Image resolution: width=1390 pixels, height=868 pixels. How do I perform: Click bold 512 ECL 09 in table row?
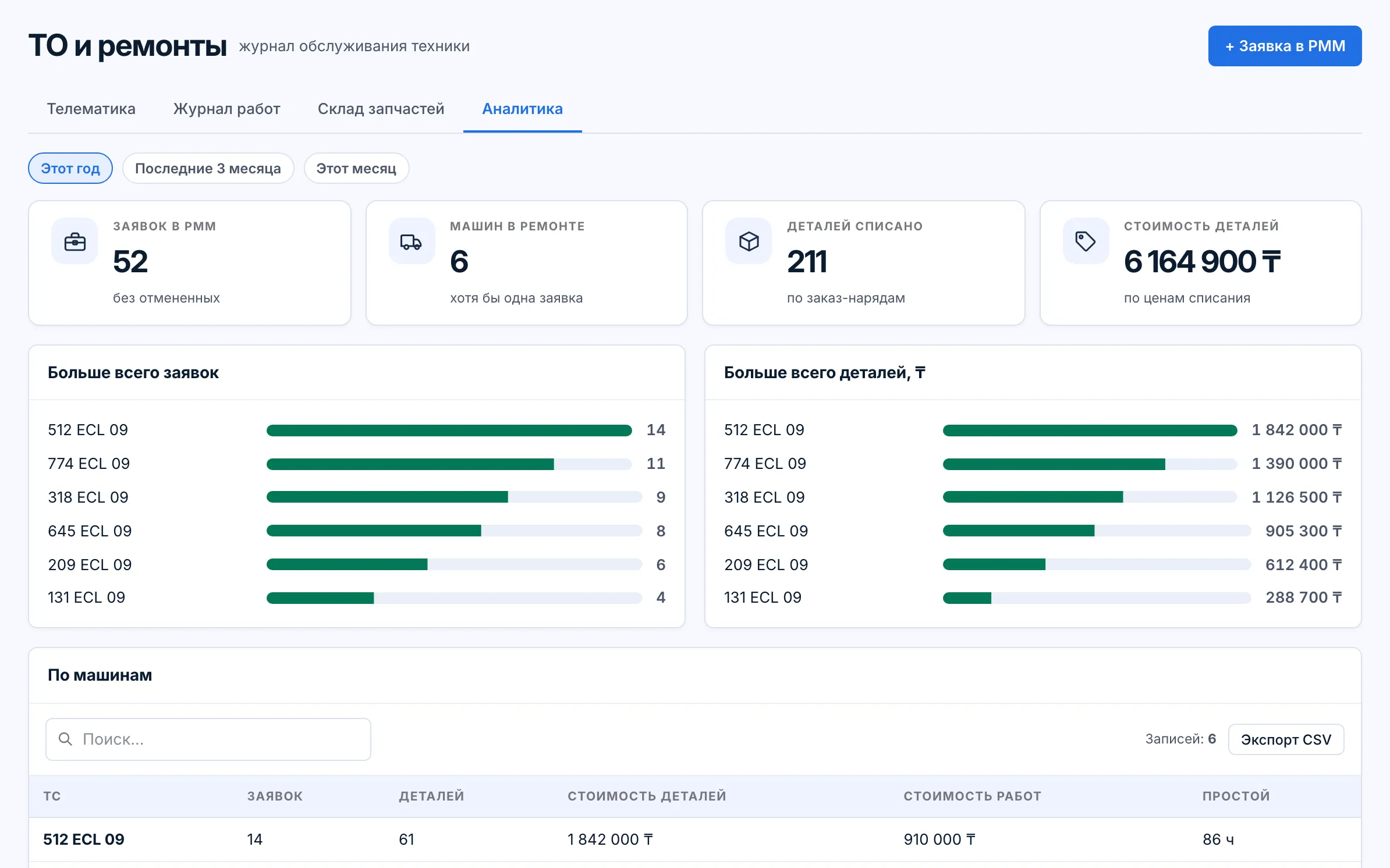tap(84, 839)
